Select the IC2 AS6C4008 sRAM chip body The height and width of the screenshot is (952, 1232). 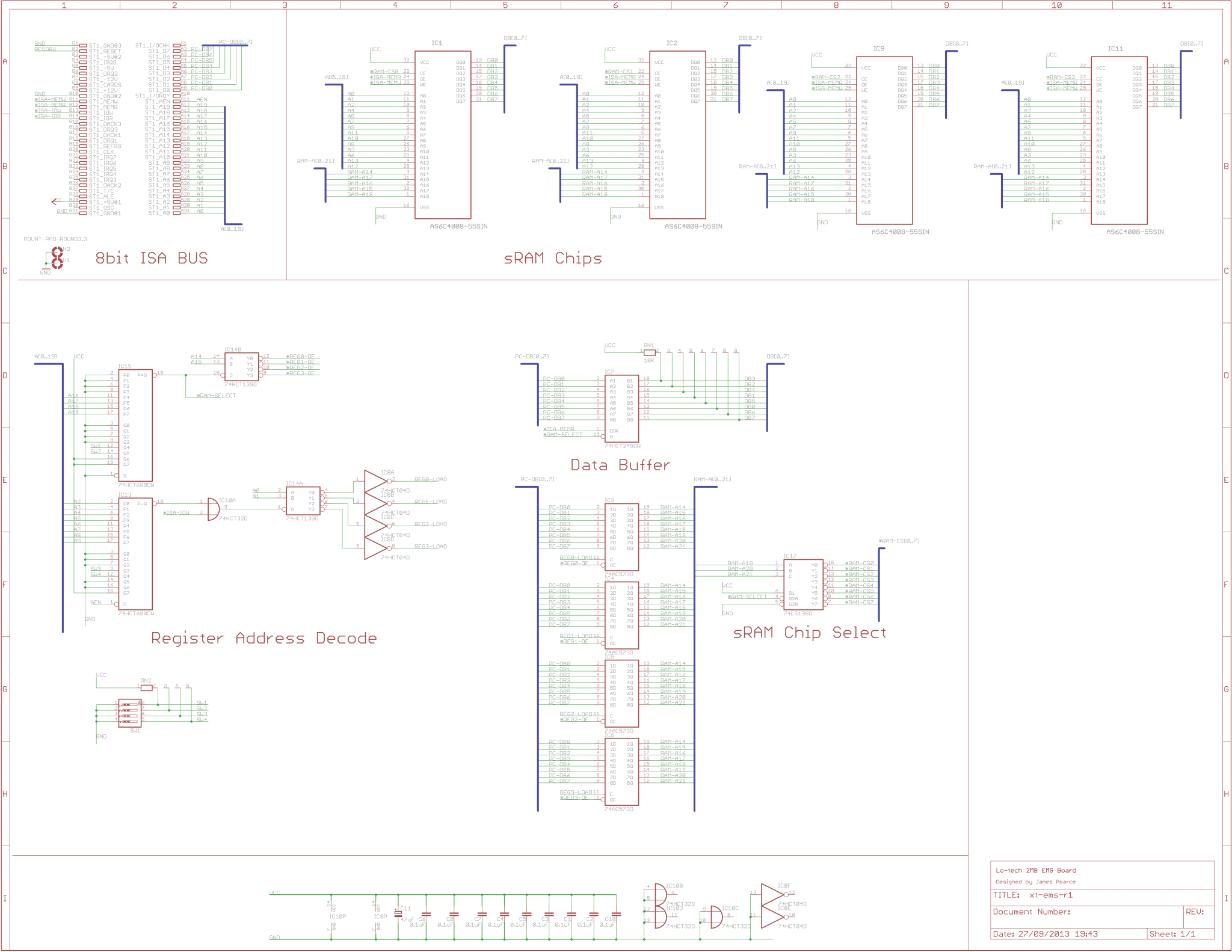coord(677,135)
